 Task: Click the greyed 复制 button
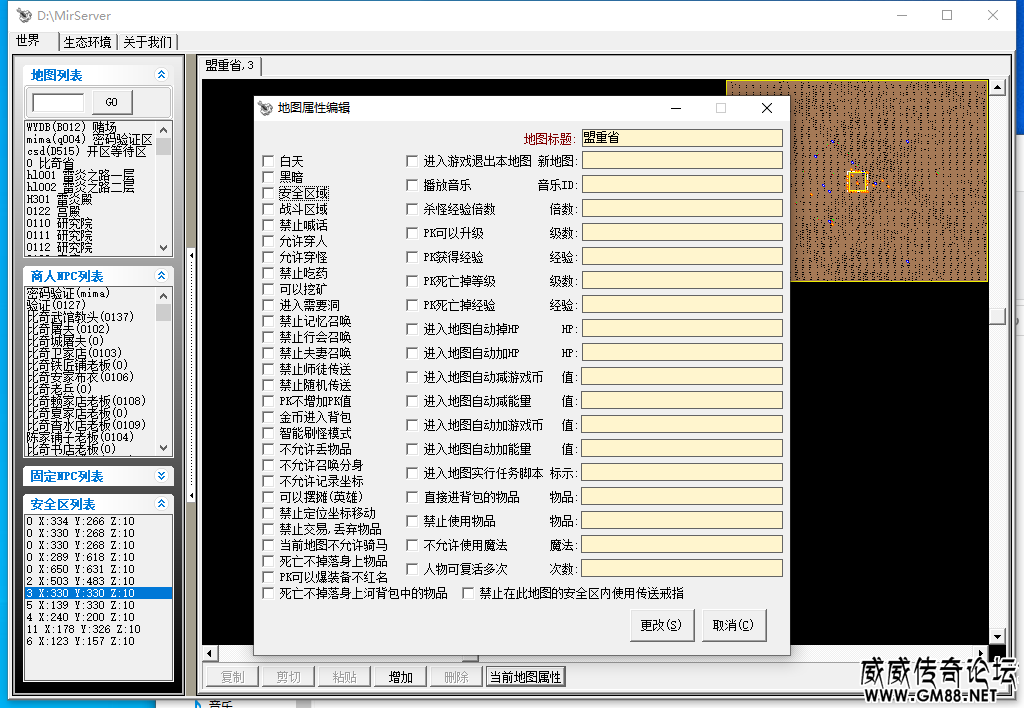tap(232, 677)
